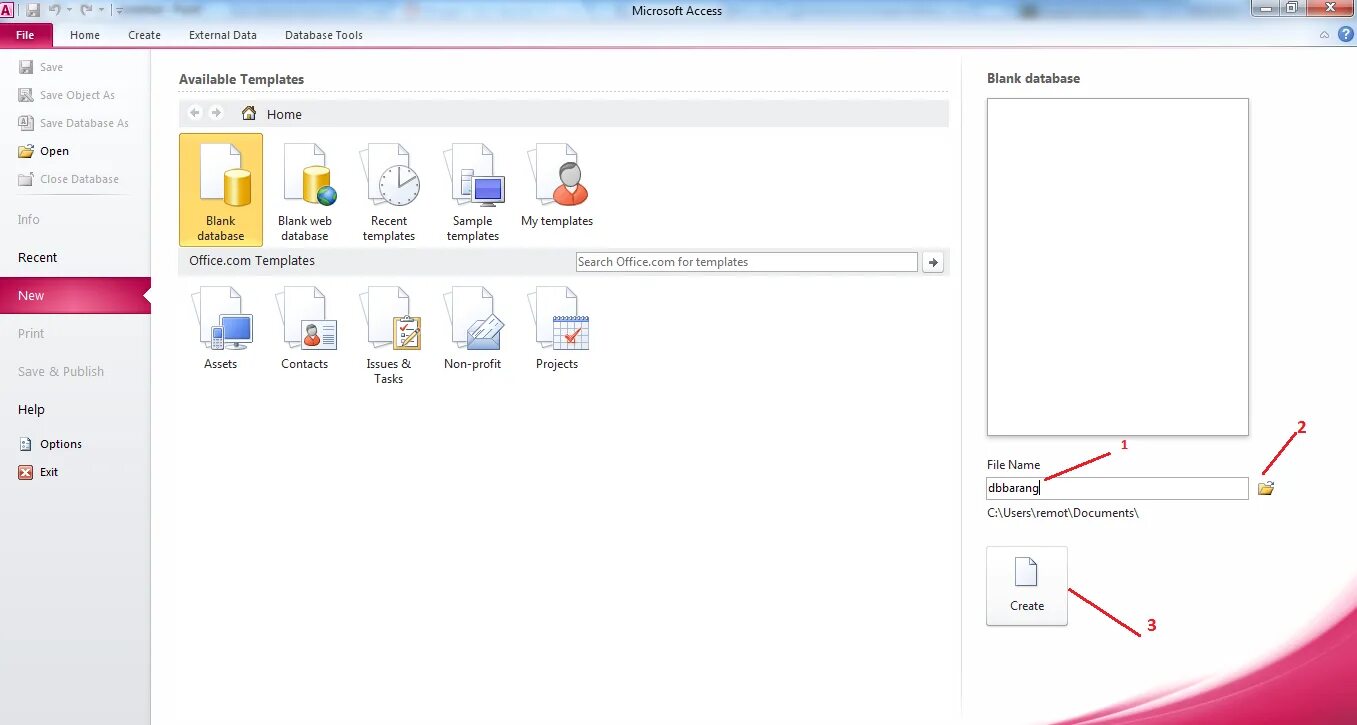Click Save Database As
This screenshot has height=725, width=1357.
(x=74, y=124)
